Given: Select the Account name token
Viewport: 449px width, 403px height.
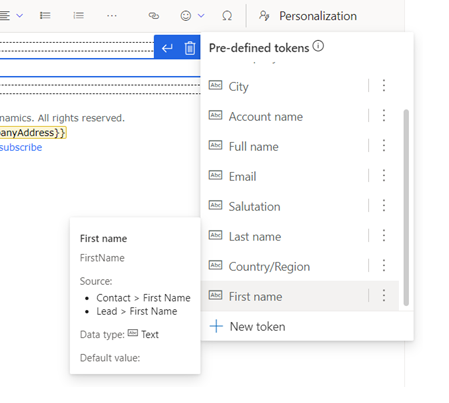Looking at the screenshot, I should (300, 116).
